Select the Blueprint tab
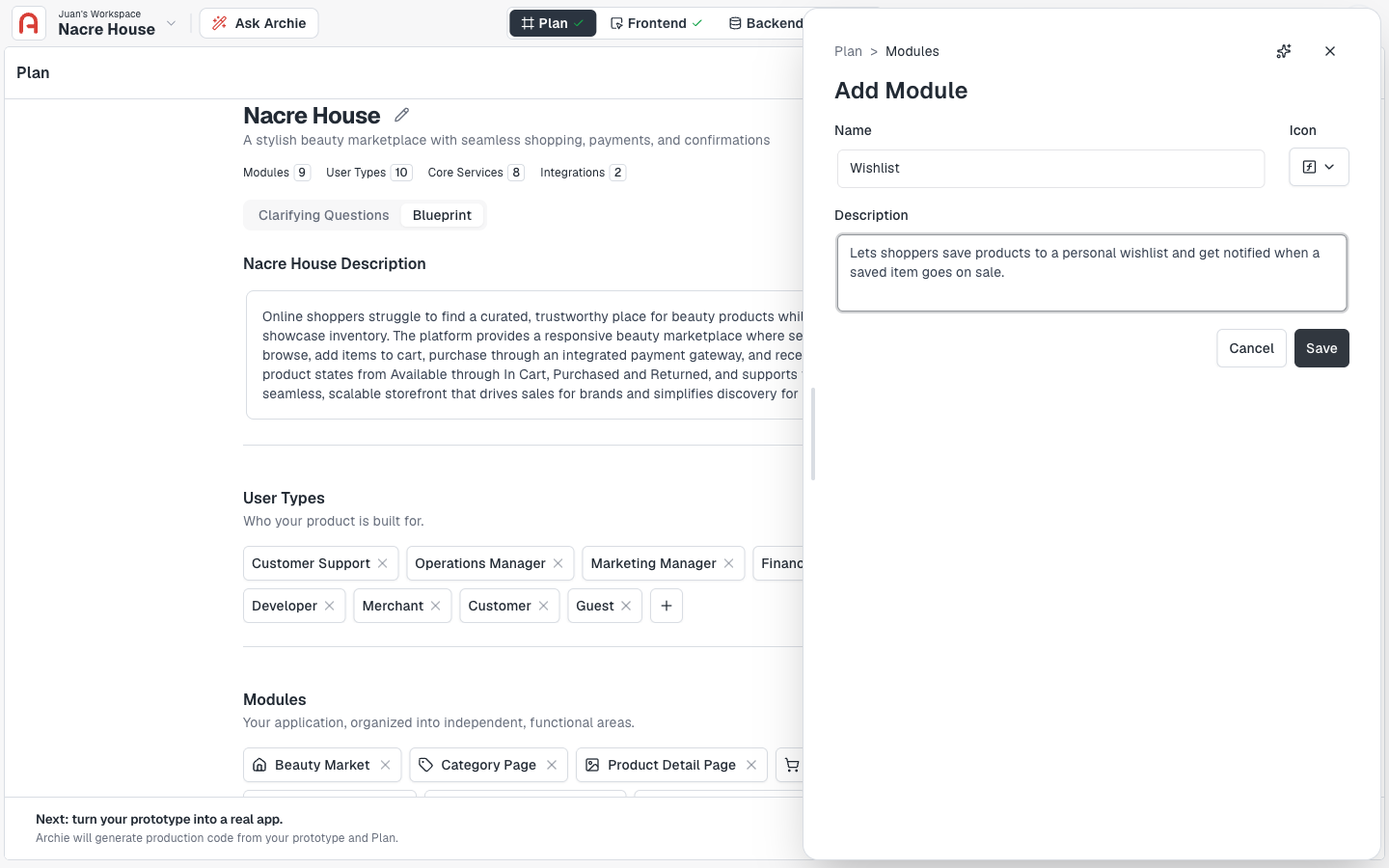Image resolution: width=1389 pixels, height=868 pixels. [442, 215]
